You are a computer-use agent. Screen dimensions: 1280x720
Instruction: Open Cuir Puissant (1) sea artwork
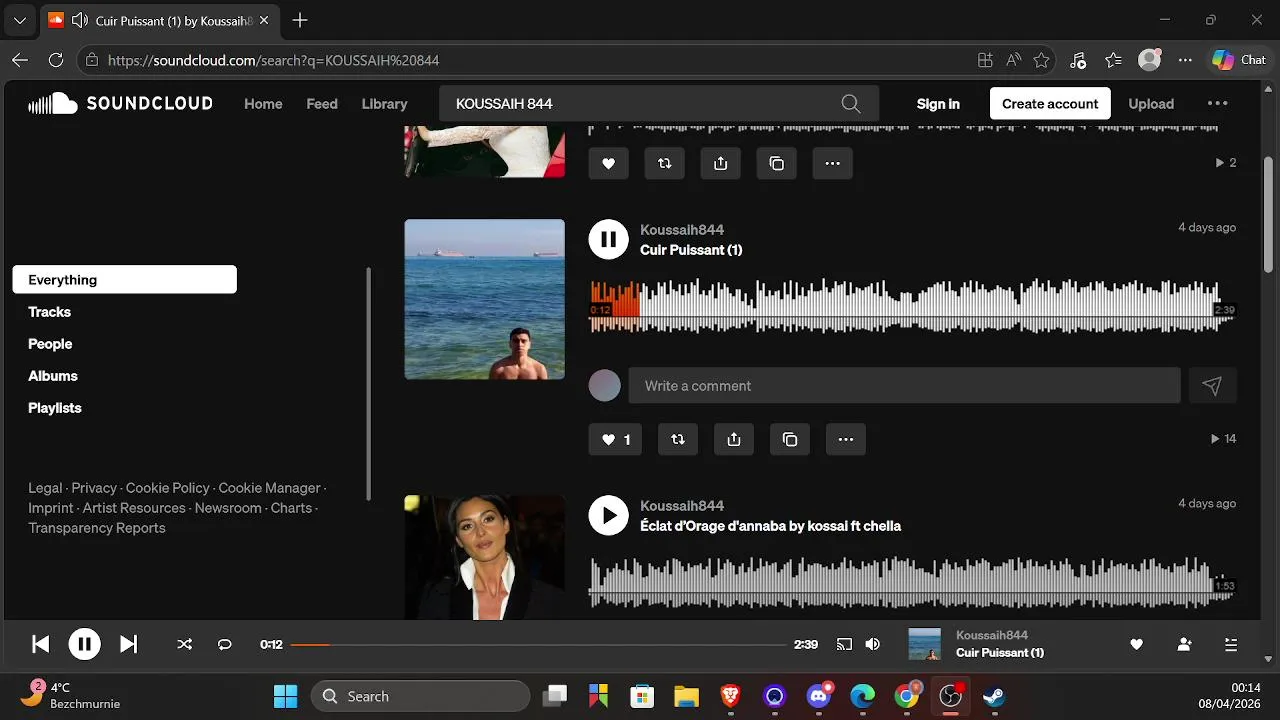tap(484, 300)
